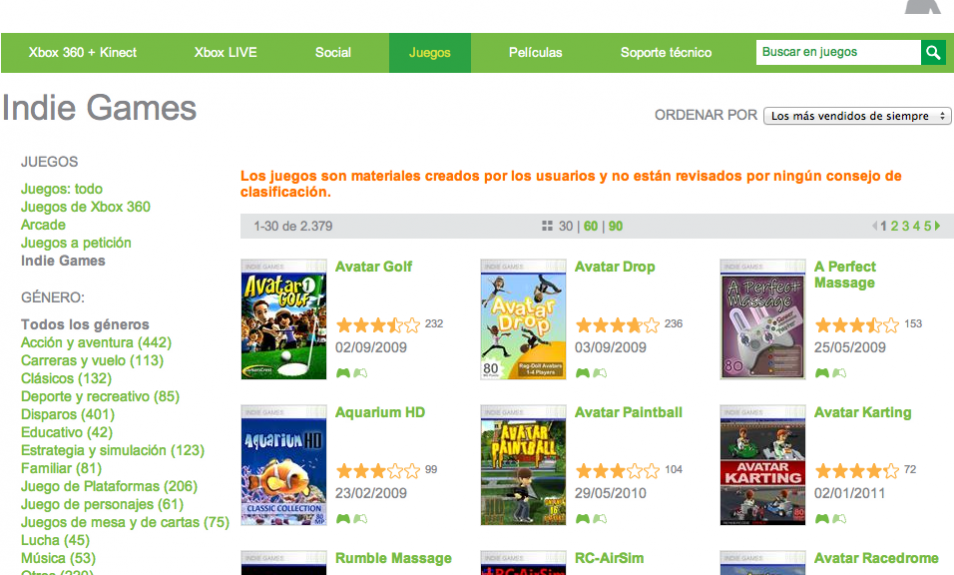Image resolution: width=954 pixels, height=575 pixels.
Task: Go to results page 2
Action: 894,226
